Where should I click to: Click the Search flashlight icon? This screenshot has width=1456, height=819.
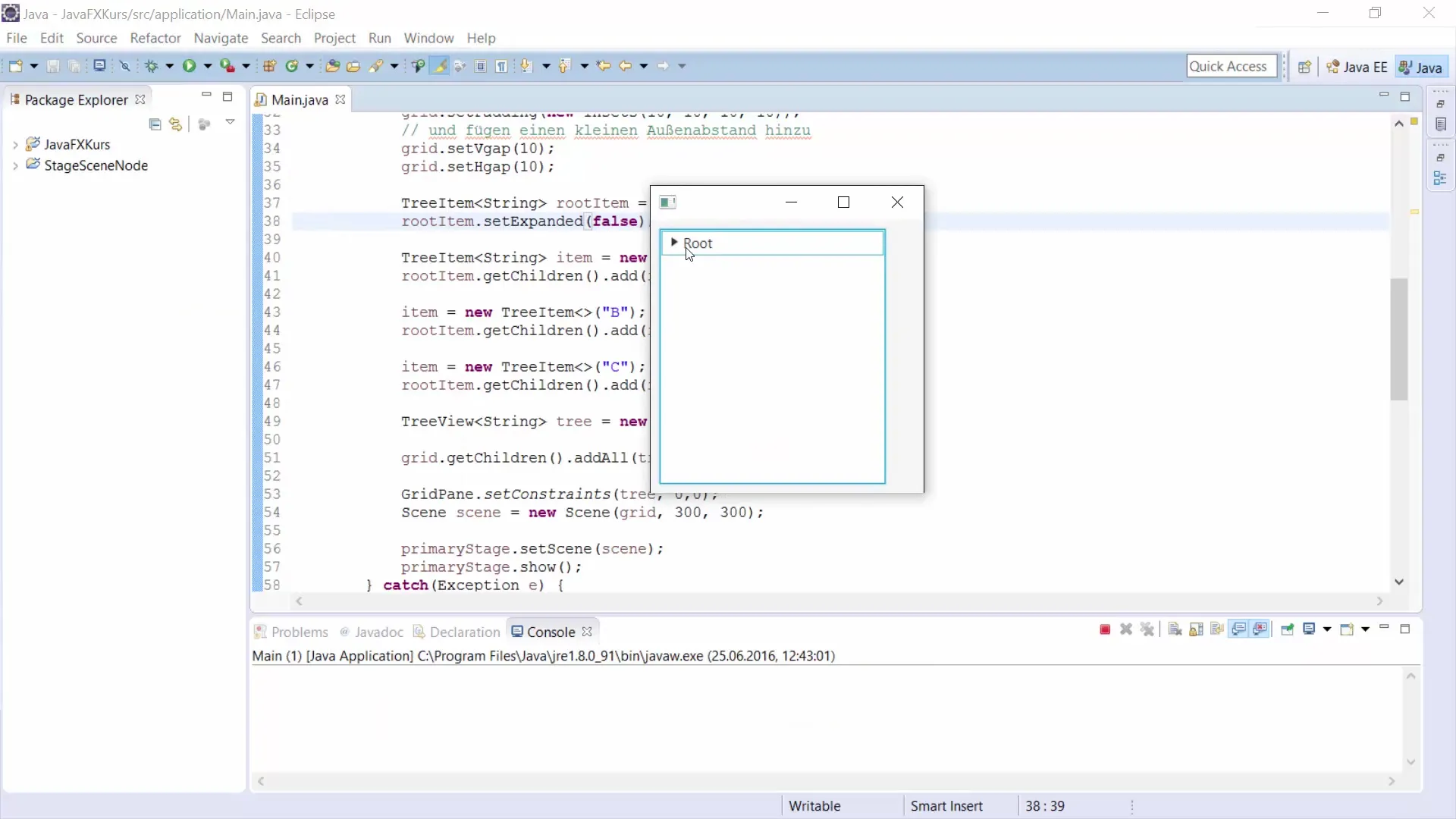click(x=376, y=66)
